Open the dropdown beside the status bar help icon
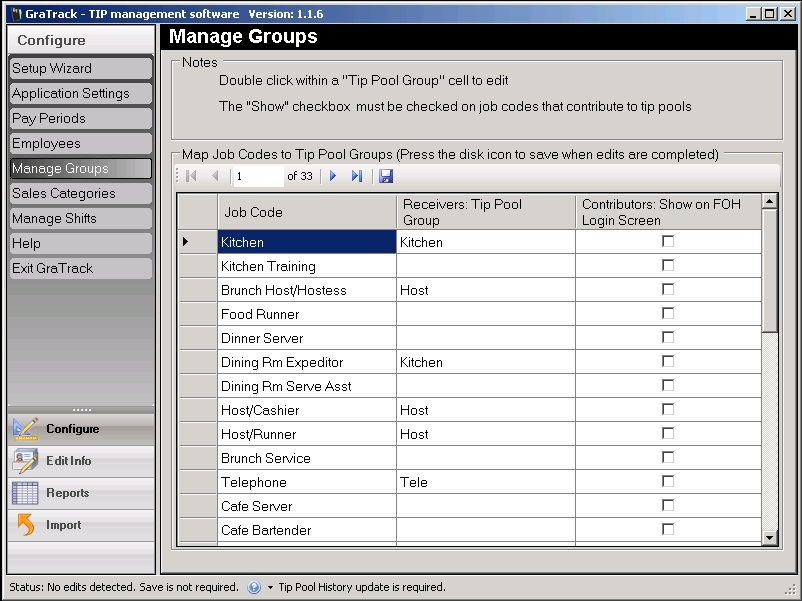Viewport: 802px width, 601px height. [x=272, y=587]
